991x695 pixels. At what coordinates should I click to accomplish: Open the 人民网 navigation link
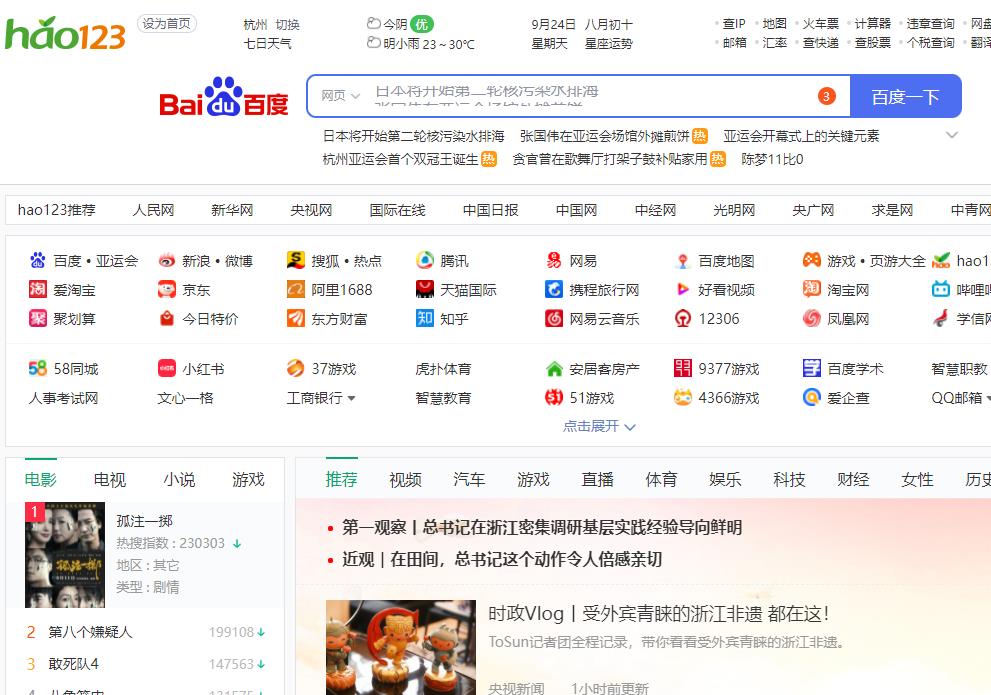154,210
